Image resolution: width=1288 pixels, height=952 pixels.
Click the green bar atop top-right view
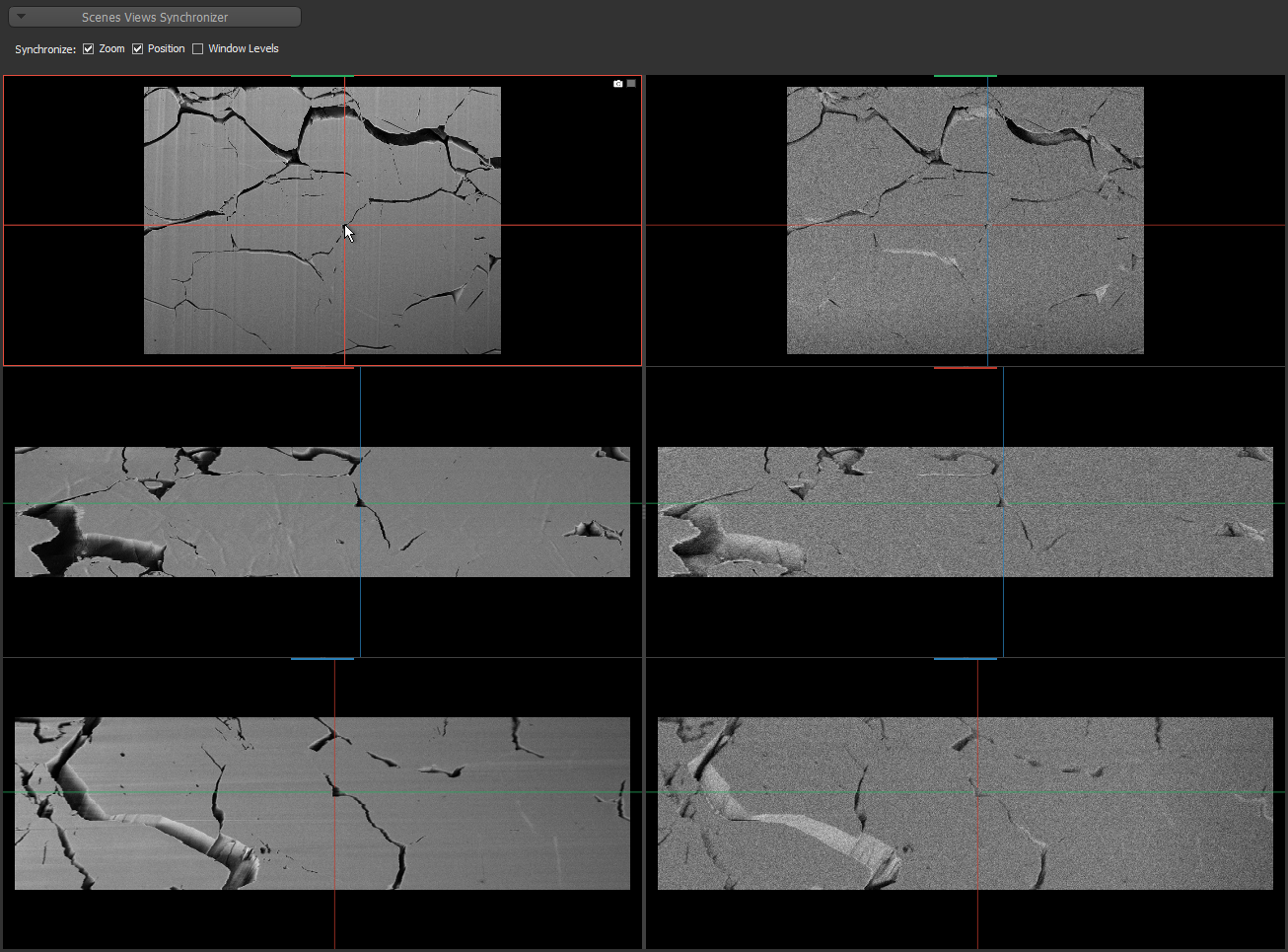tap(965, 75)
